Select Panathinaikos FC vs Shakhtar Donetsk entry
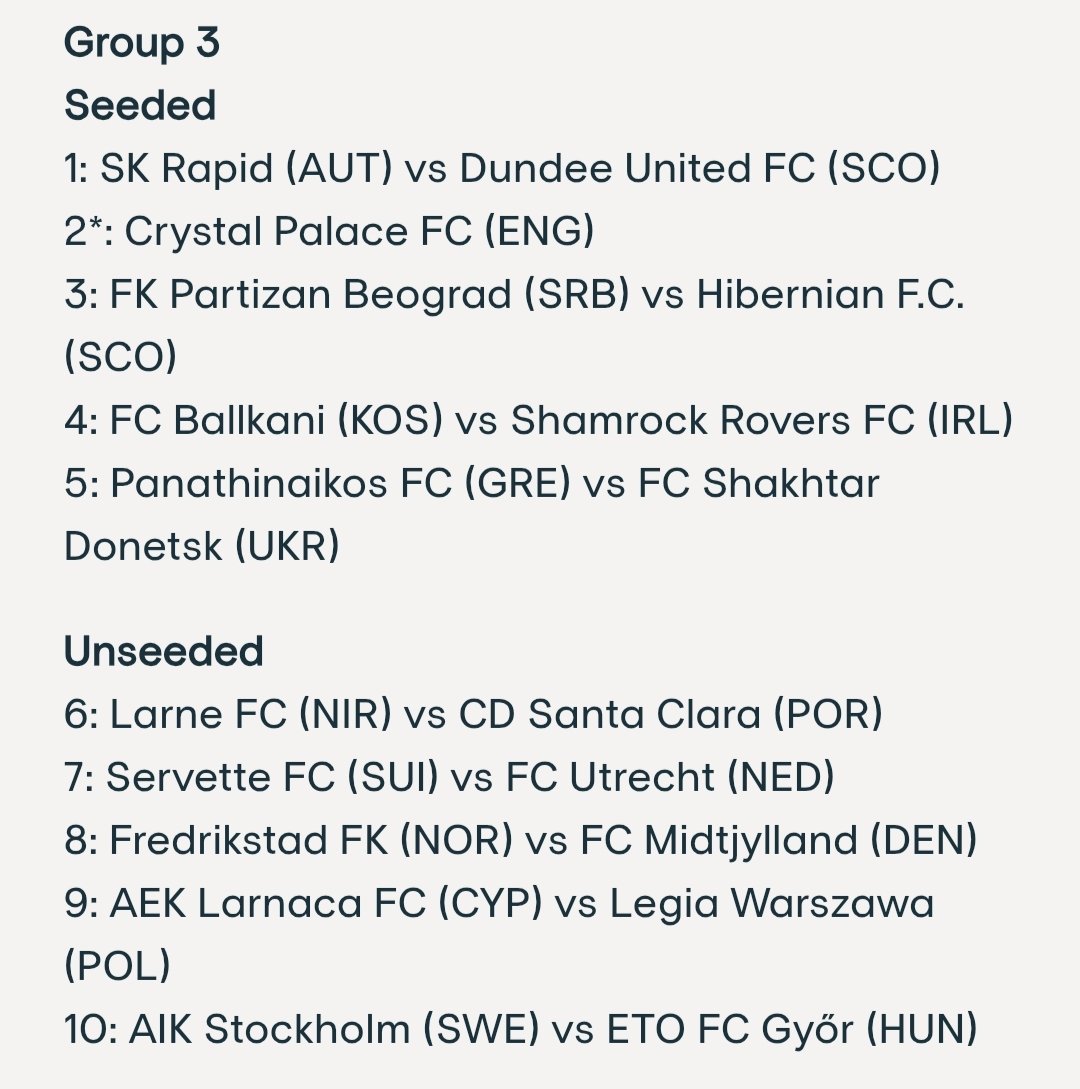The width and height of the screenshot is (1080, 1089). coord(472,515)
